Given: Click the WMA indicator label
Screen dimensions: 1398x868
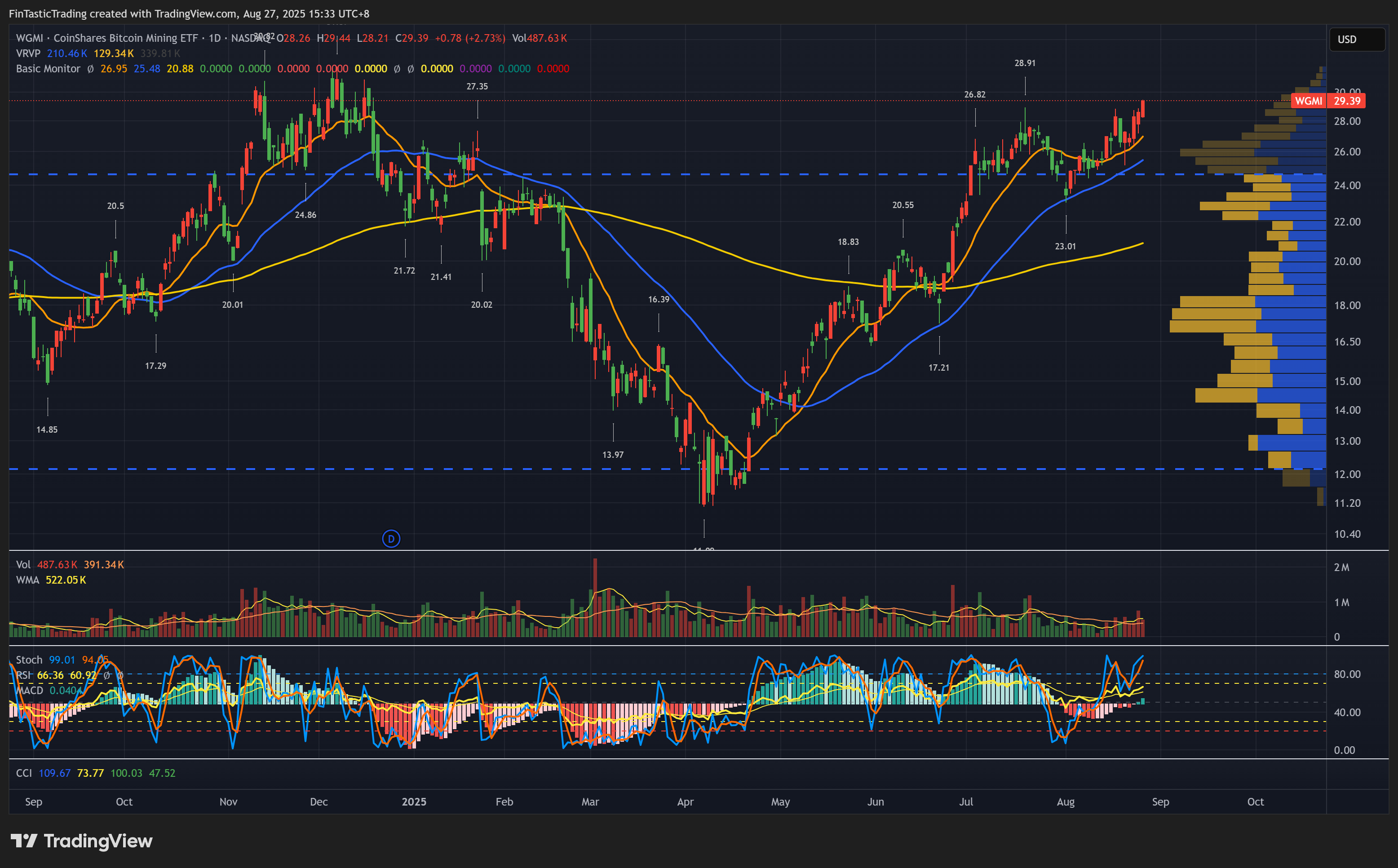Looking at the screenshot, I should [27, 580].
